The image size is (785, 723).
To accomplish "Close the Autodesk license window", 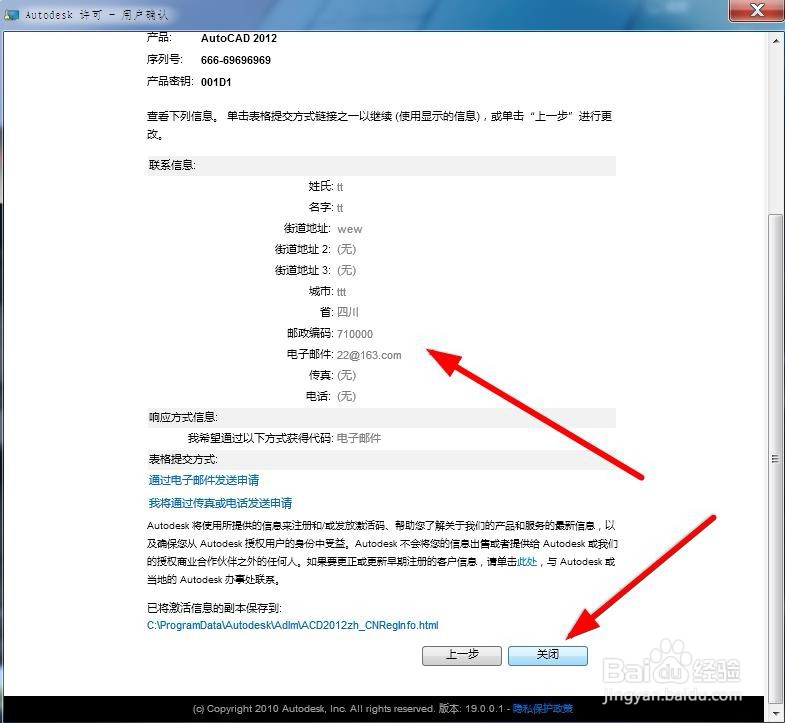I will coord(756,10).
